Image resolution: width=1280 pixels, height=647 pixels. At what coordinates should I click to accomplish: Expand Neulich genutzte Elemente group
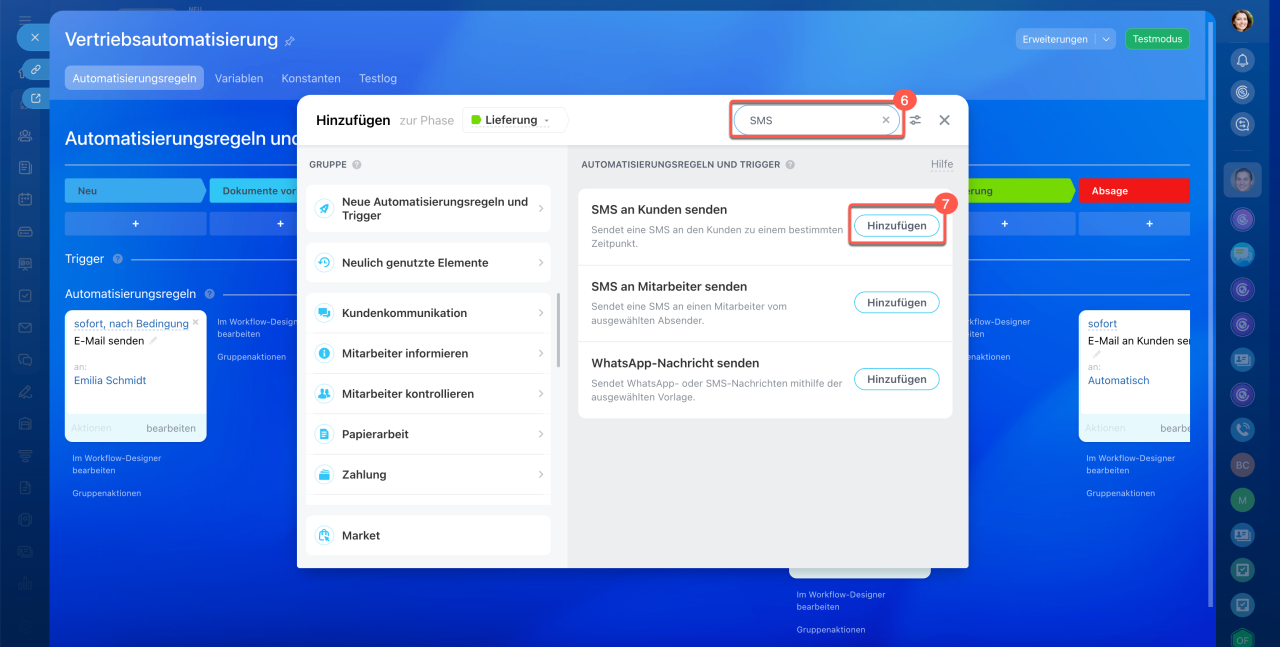pyautogui.click(x=428, y=263)
